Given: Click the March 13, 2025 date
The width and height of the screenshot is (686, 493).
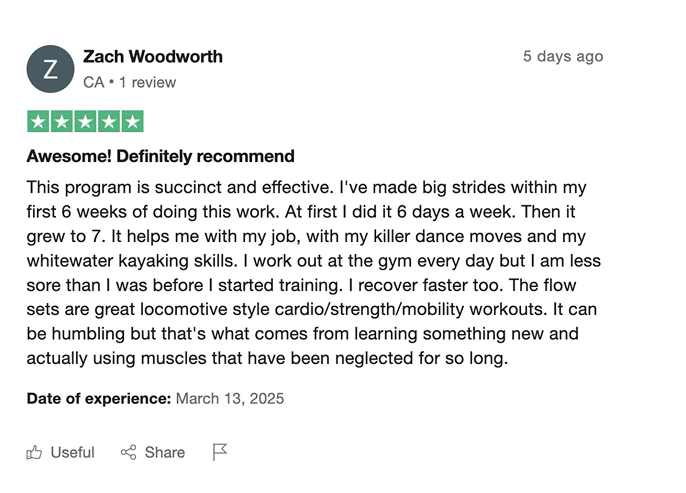Looking at the screenshot, I should 230,398.
